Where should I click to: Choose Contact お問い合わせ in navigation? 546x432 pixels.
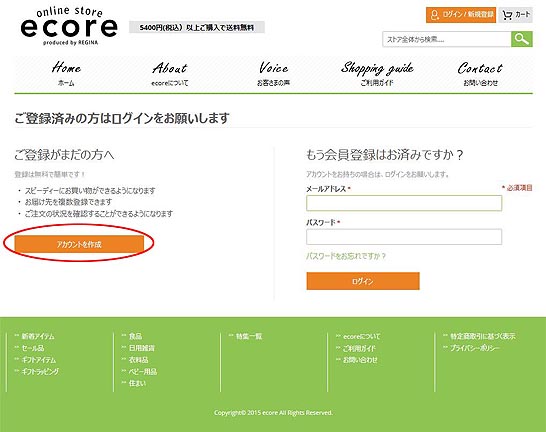pyautogui.click(x=480, y=73)
